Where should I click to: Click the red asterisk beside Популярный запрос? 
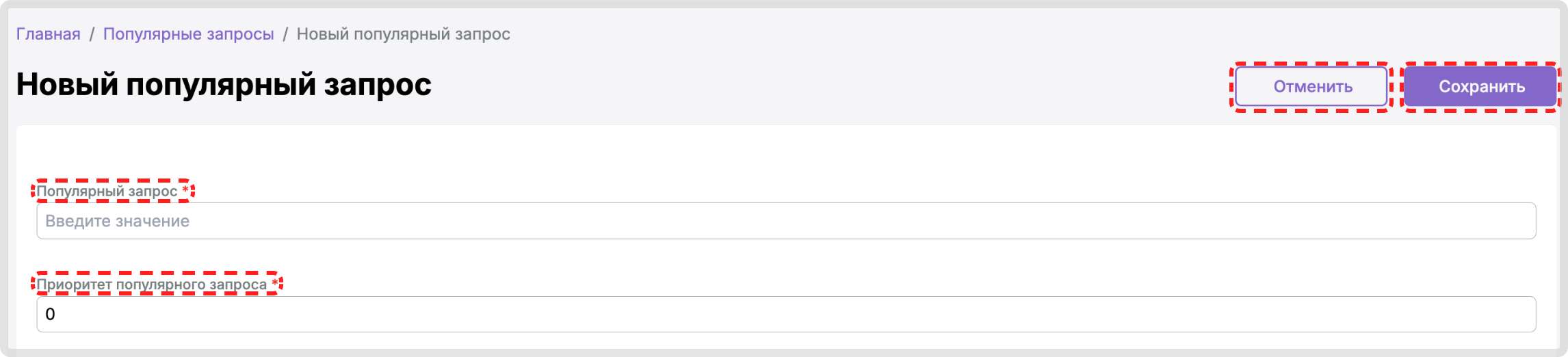click(185, 191)
